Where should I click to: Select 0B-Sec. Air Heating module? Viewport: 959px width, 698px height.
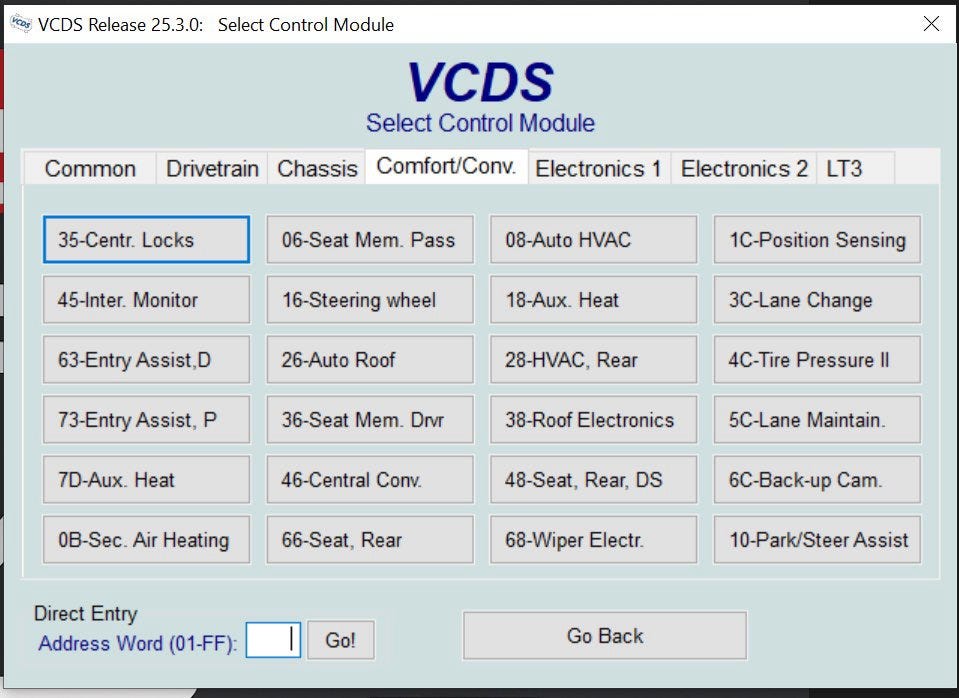tap(146, 539)
